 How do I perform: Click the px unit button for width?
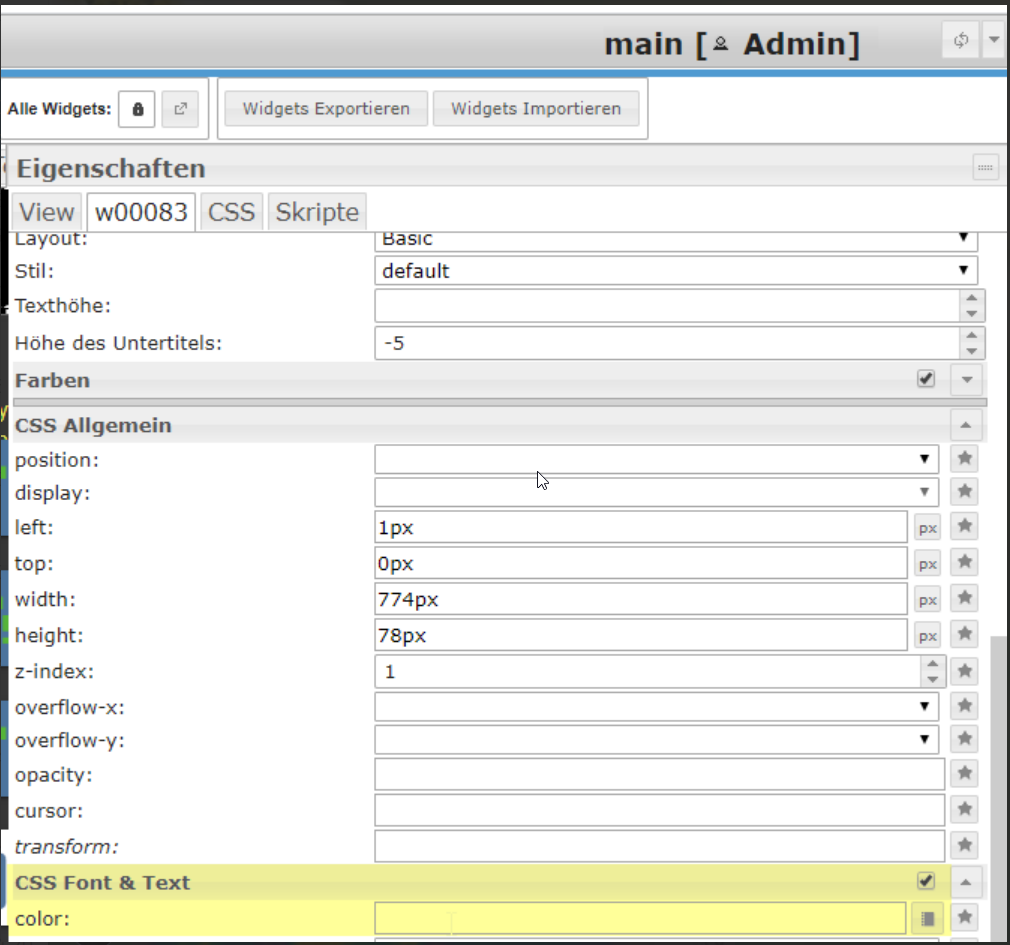928,600
